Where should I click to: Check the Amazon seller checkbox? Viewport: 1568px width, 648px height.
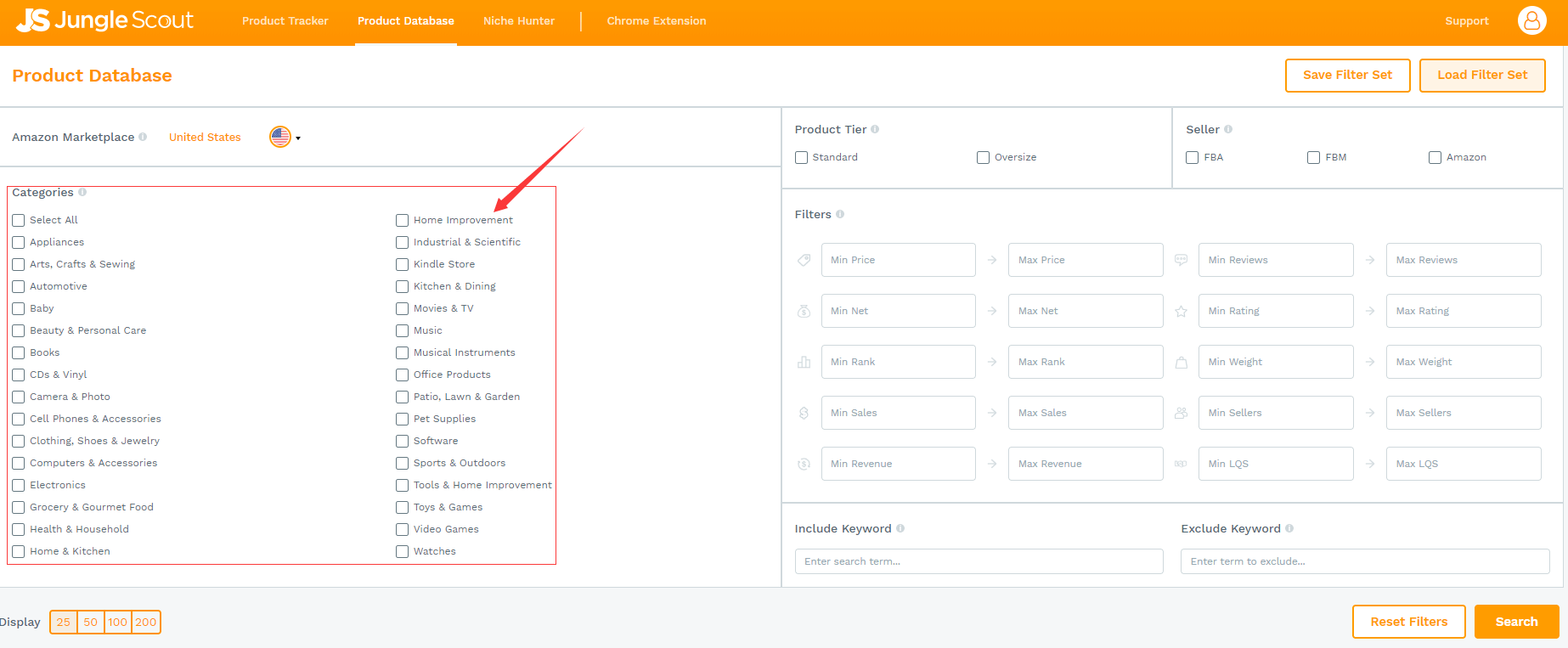(1435, 157)
